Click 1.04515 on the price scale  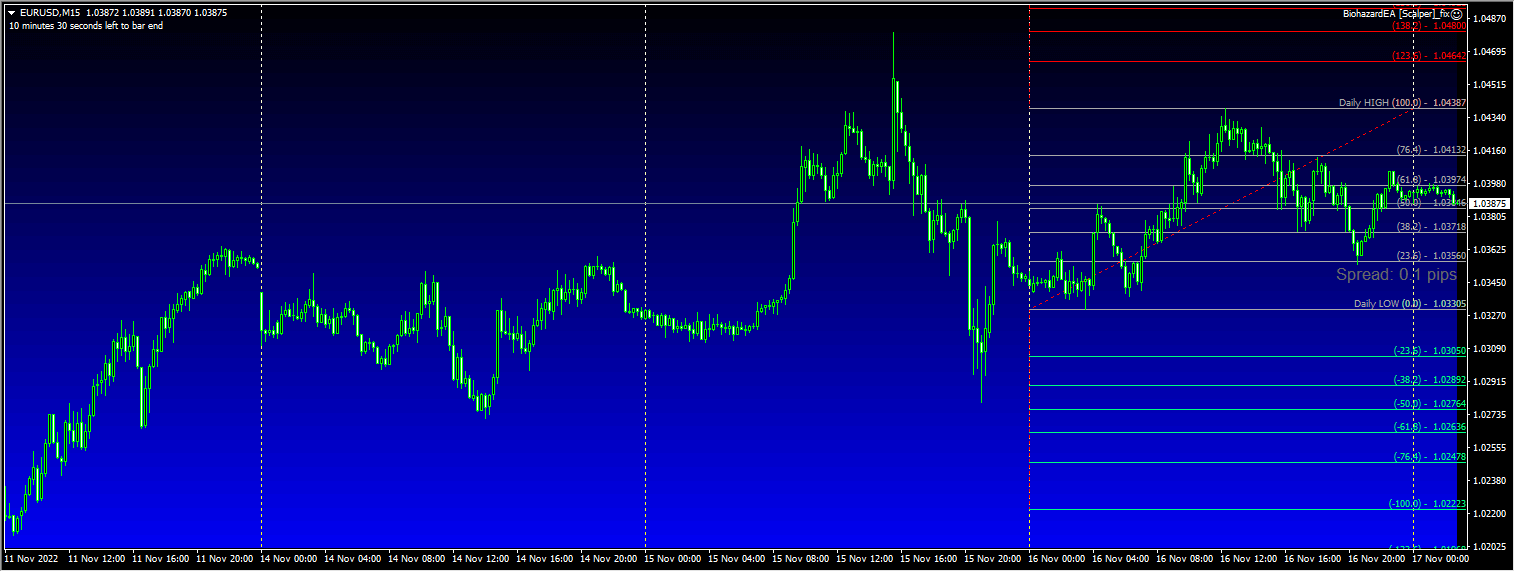(1491, 85)
